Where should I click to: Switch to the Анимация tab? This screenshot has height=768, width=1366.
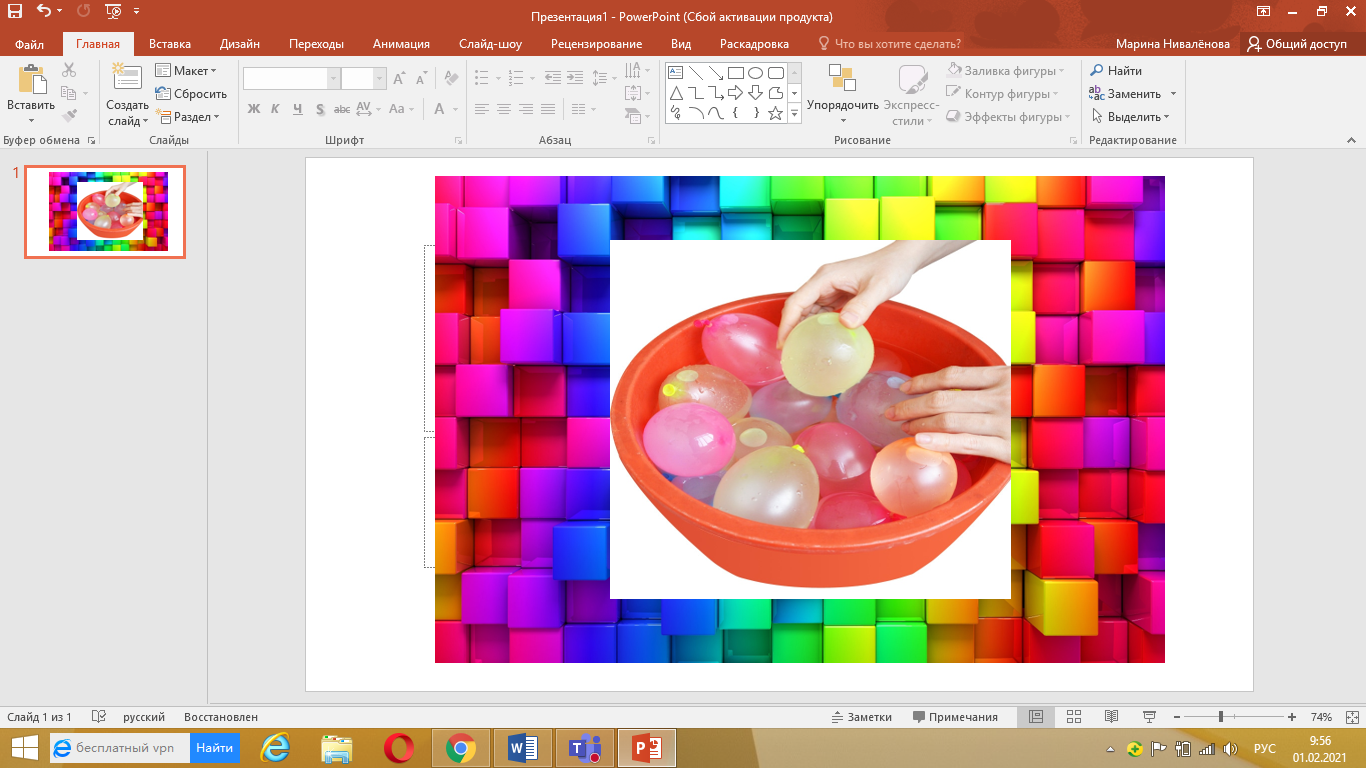tap(401, 44)
